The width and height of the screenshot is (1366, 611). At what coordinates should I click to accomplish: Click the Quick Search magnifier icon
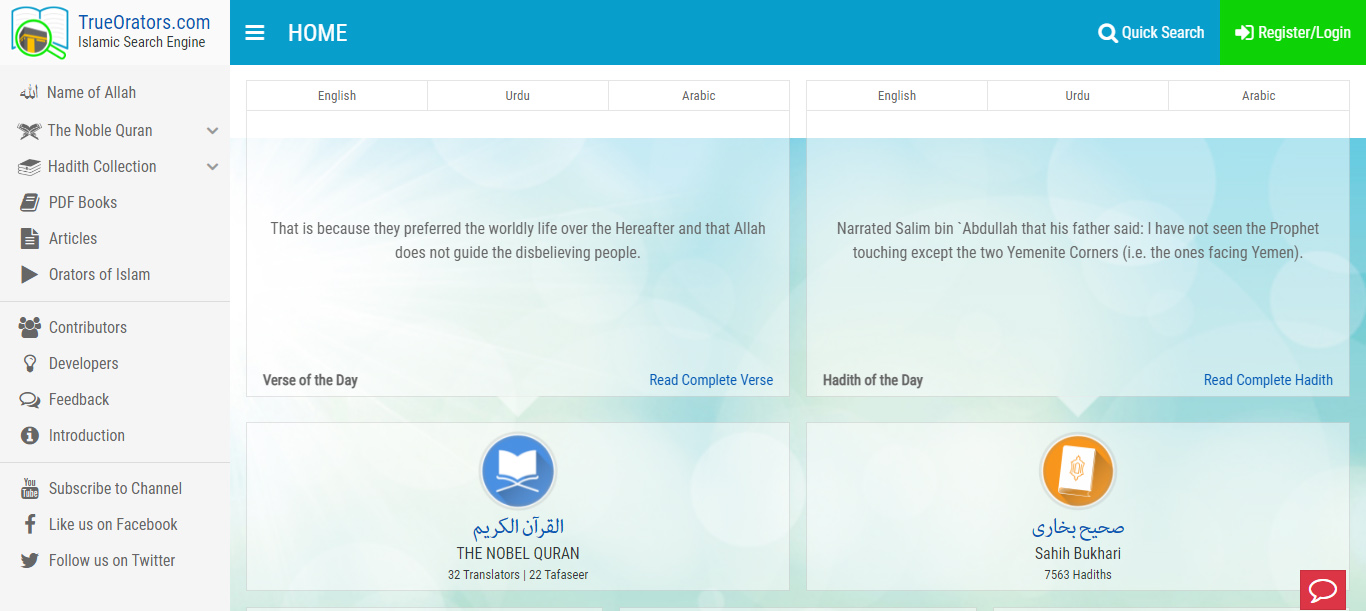pos(1107,33)
